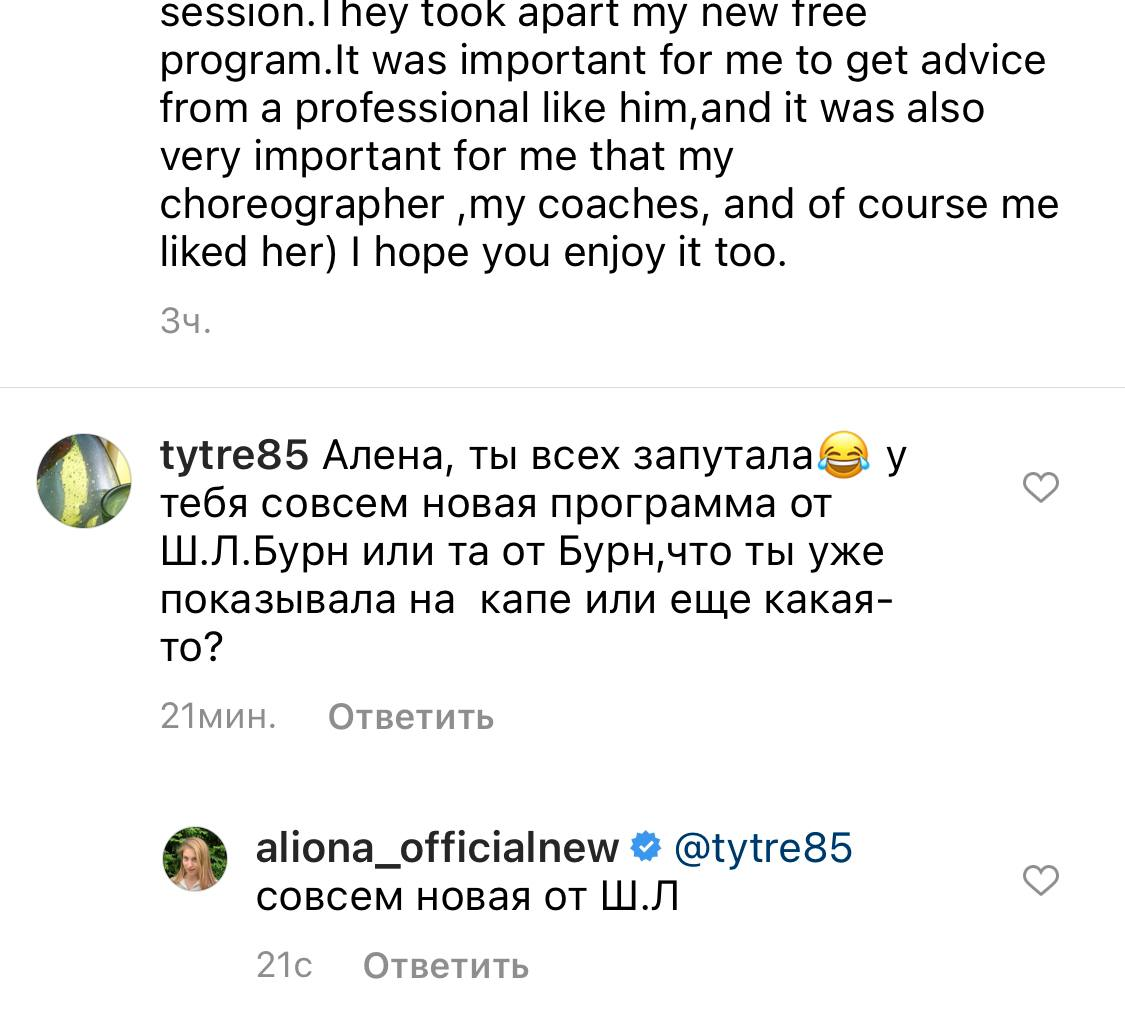
Task: Open aliona_officialnew's round profile picture
Action: [195, 858]
